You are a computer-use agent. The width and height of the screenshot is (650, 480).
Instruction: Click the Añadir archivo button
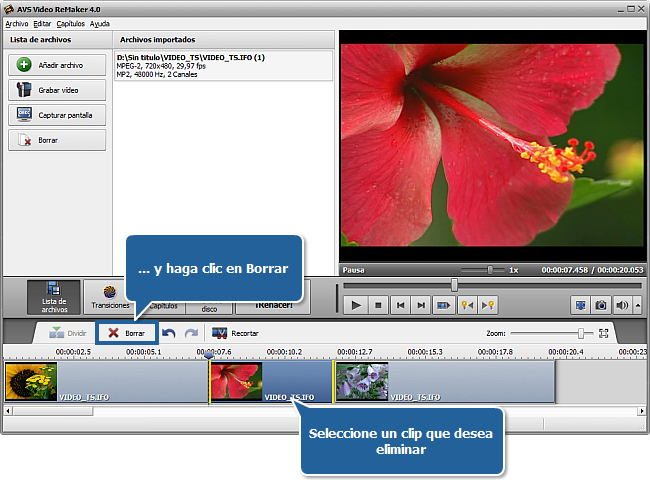[x=57, y=65]
